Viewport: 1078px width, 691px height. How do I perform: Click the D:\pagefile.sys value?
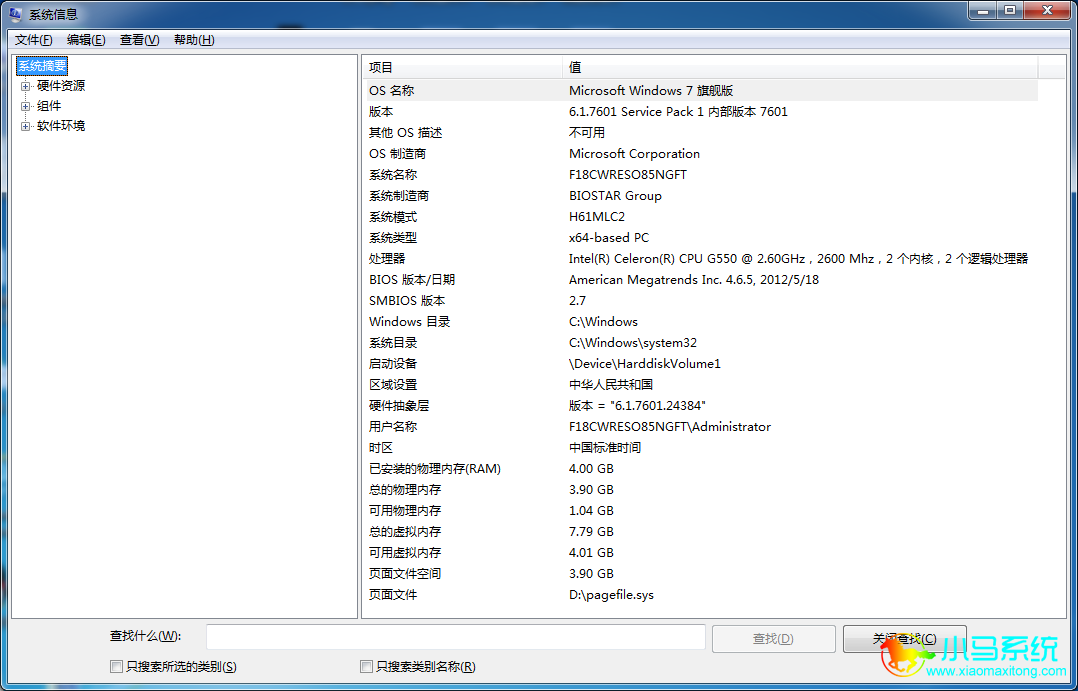(x=612, y=595)
